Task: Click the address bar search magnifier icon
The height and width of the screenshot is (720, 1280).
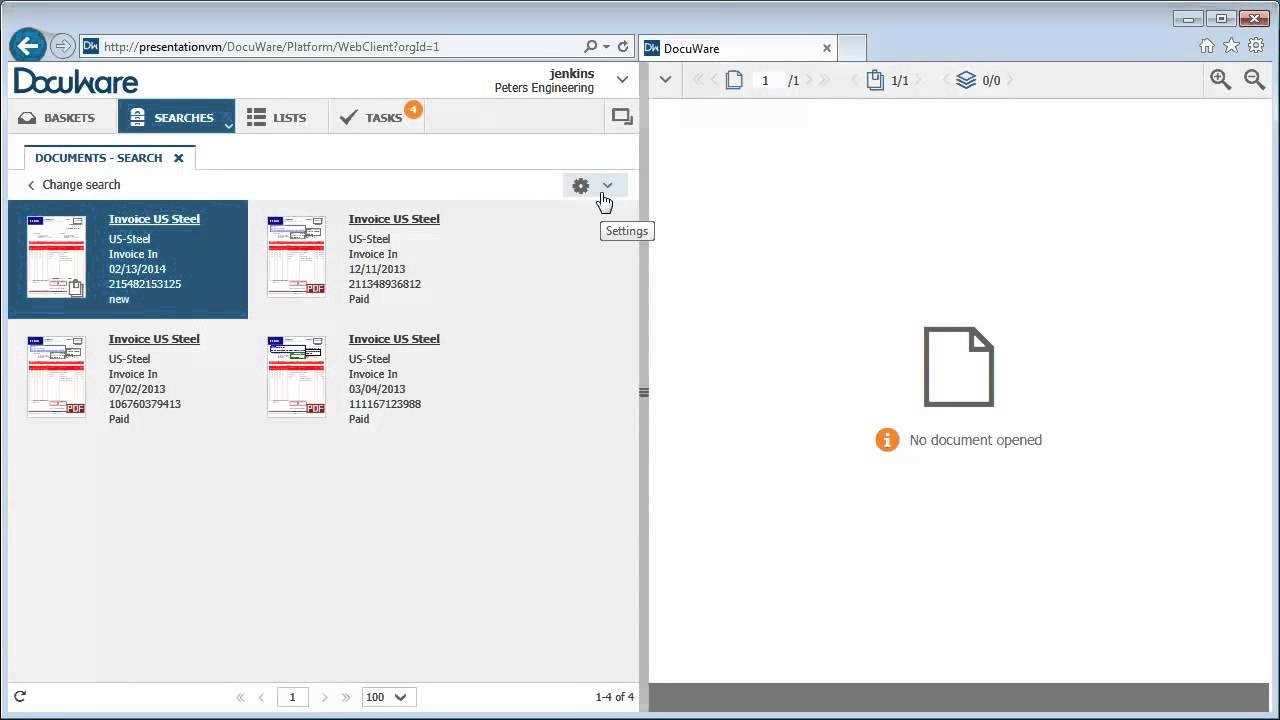Action: [x=590, y=46]
